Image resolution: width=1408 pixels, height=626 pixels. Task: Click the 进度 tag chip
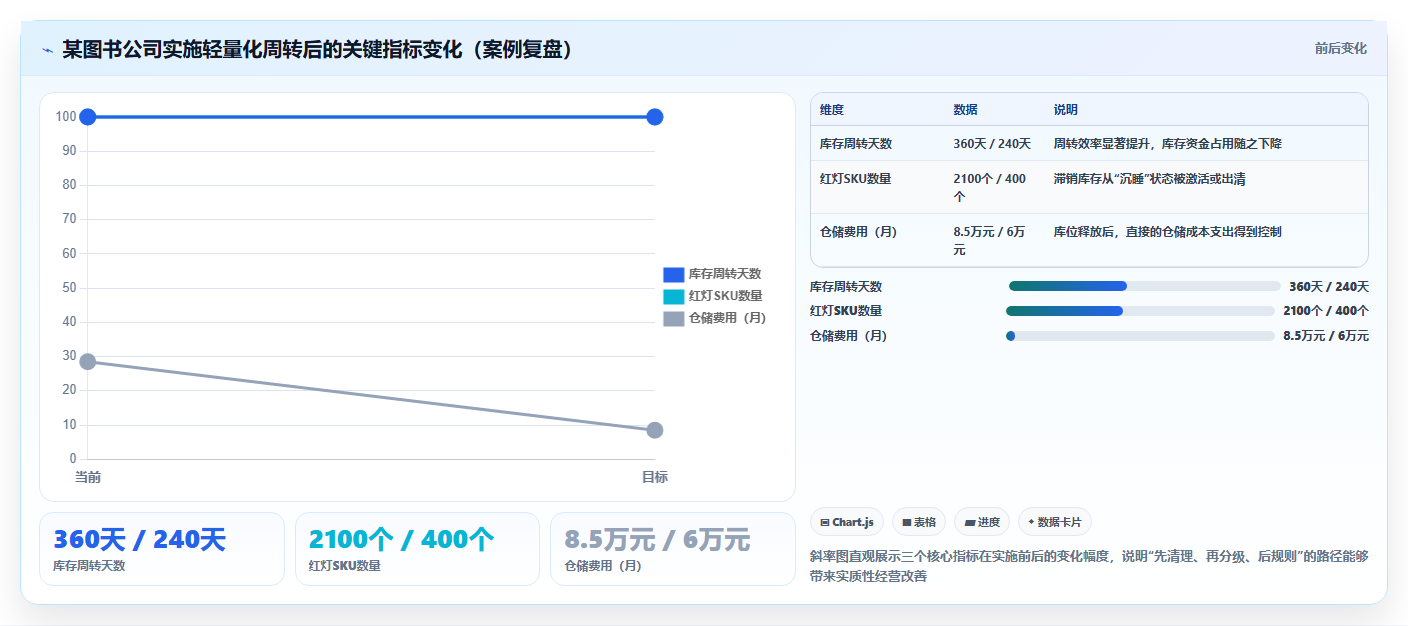(982, 522)
